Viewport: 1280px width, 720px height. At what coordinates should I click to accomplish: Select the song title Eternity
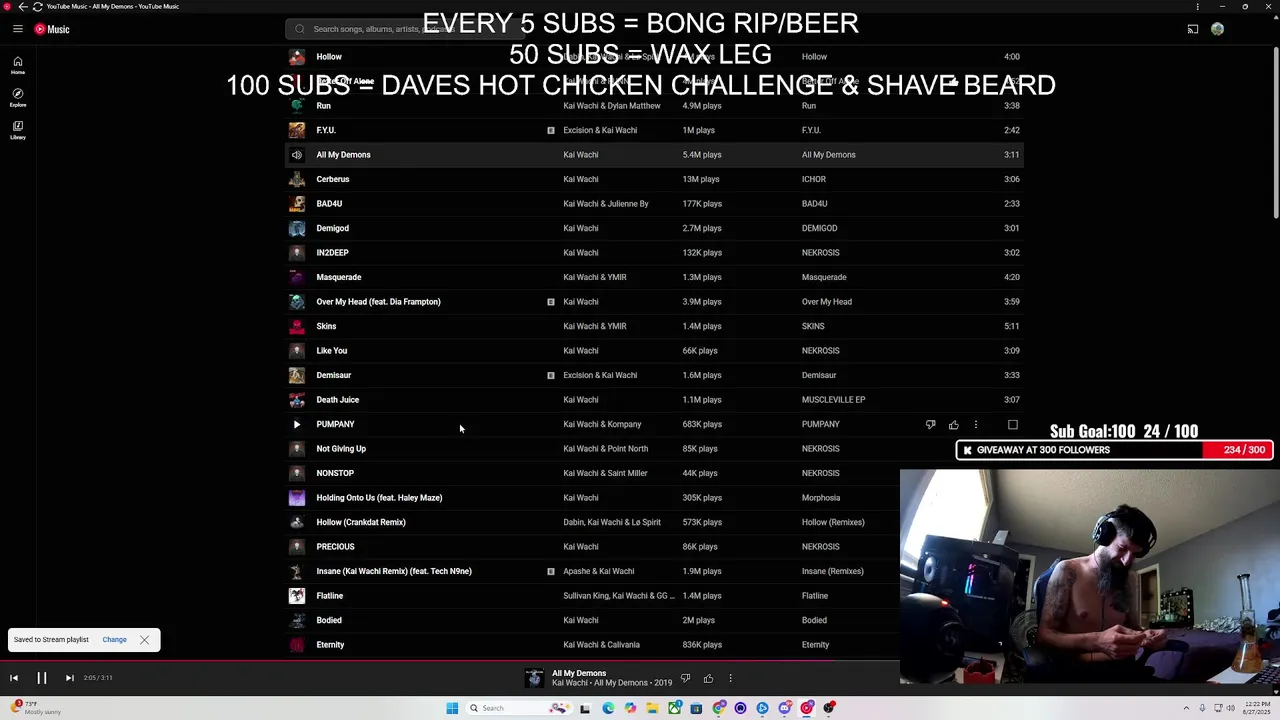coord(330,645)
